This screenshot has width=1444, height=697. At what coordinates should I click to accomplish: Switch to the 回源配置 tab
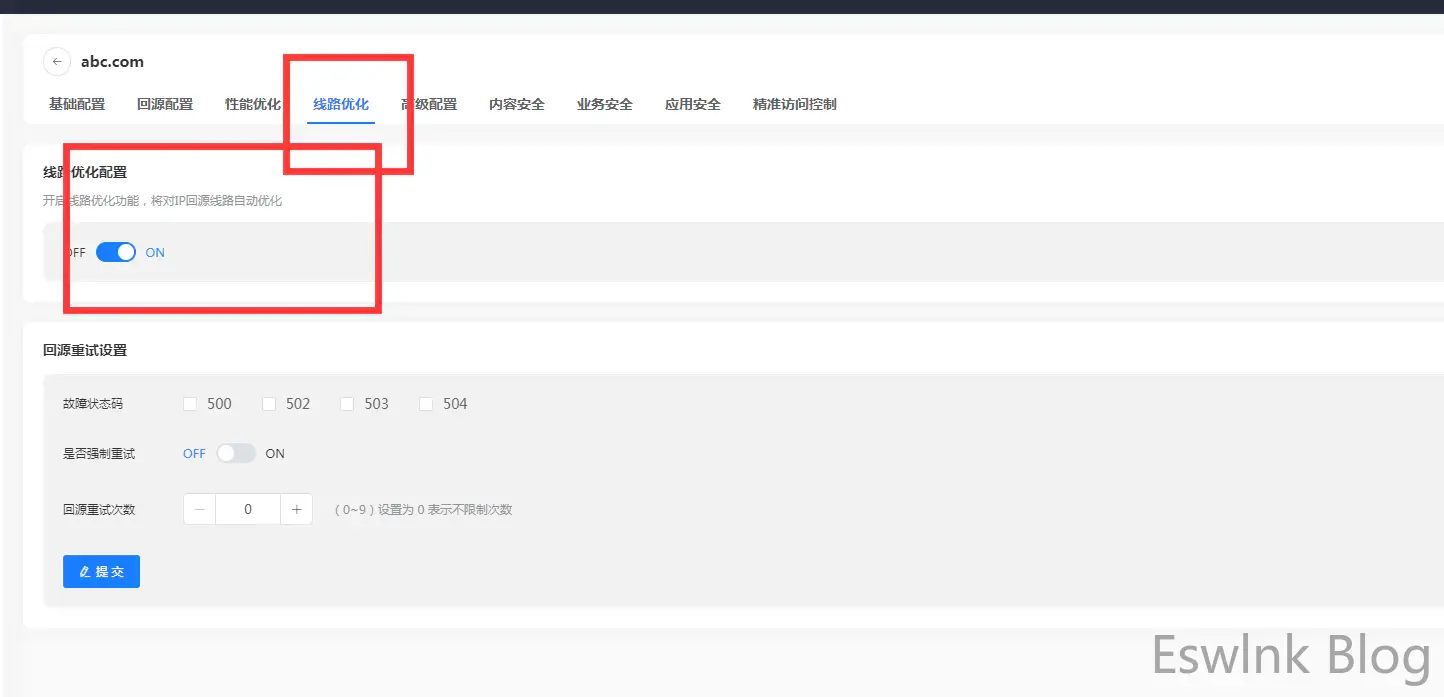tap(165, 104)
